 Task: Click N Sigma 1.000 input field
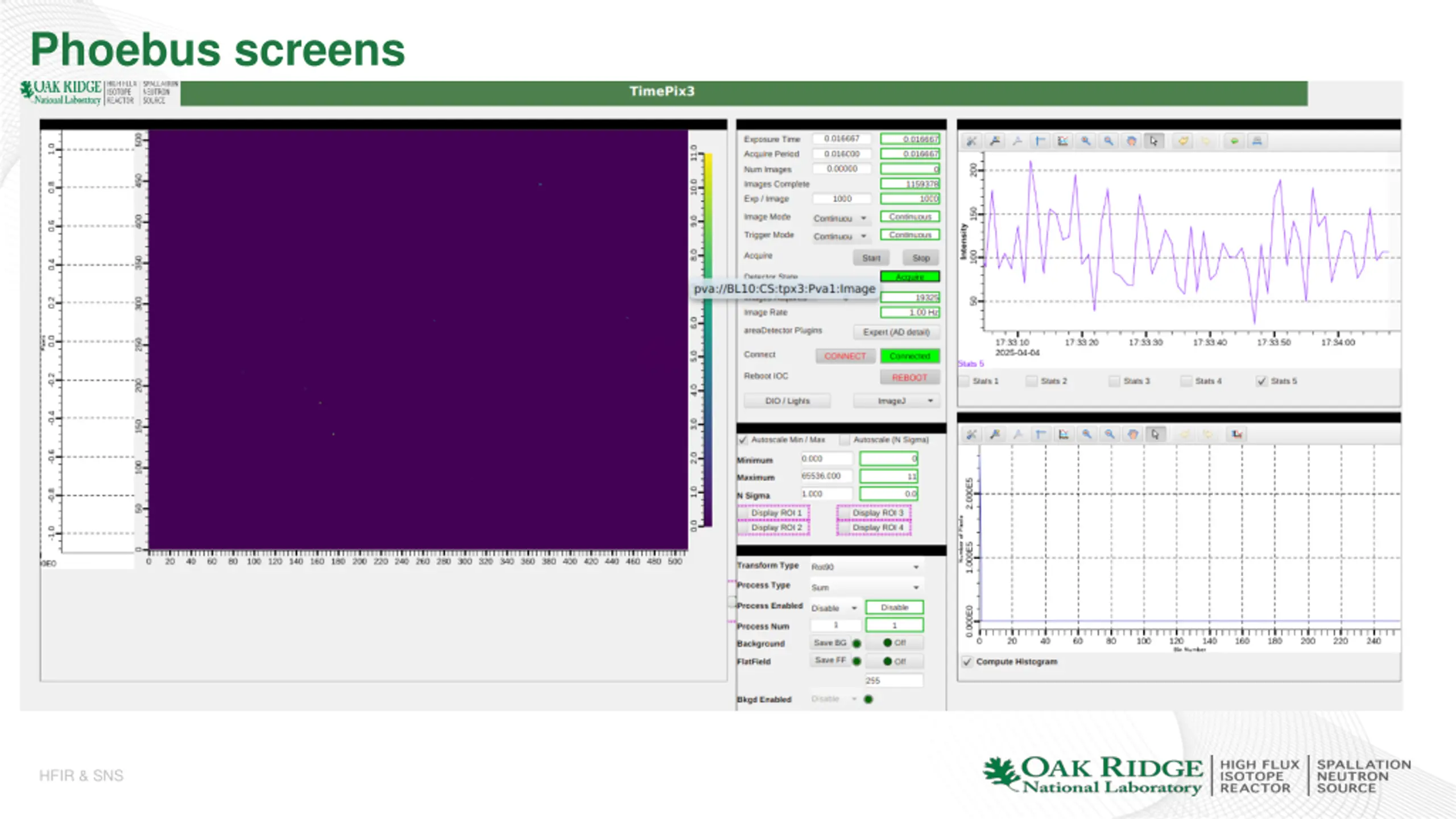[826, 494]
